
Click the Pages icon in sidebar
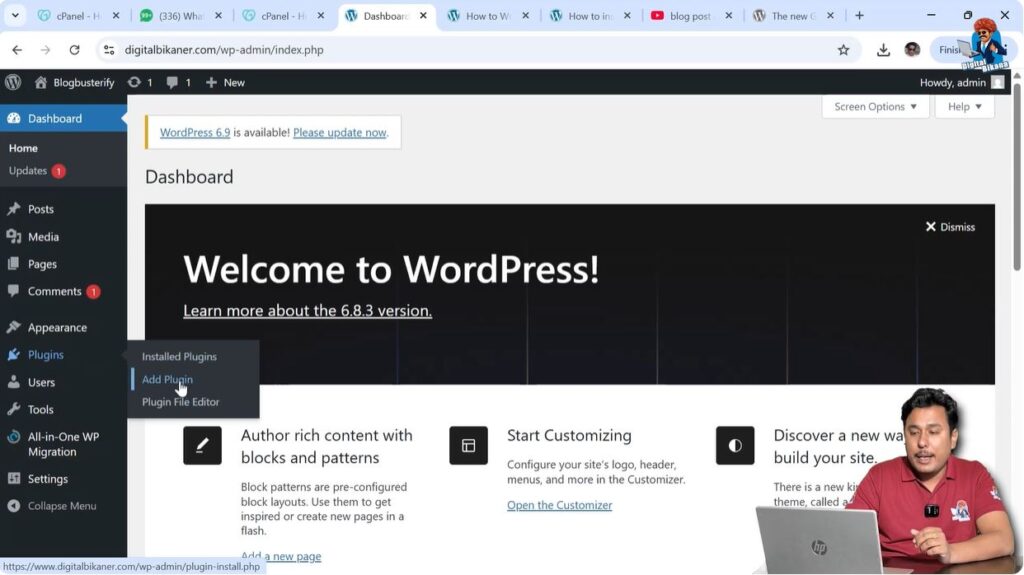tap(14, 264)
